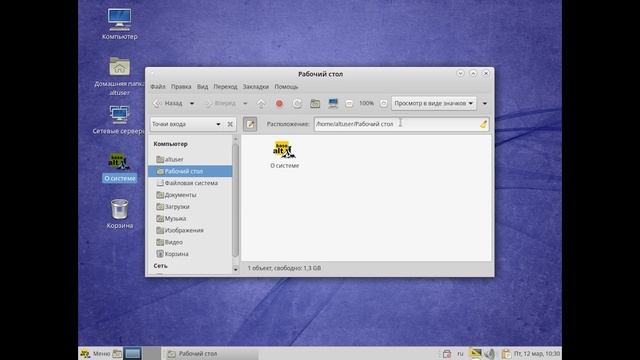Select altuser in the sidebar
Image resolution: width=640 pixels, height=360 pixels.
click(x=190, y=159)
